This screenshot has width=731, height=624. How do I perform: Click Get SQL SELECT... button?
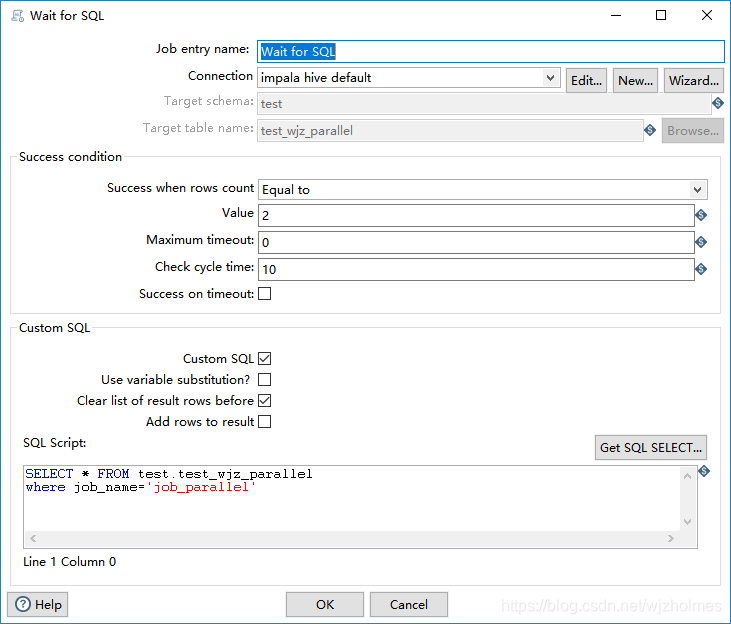[x=650, y=448]
